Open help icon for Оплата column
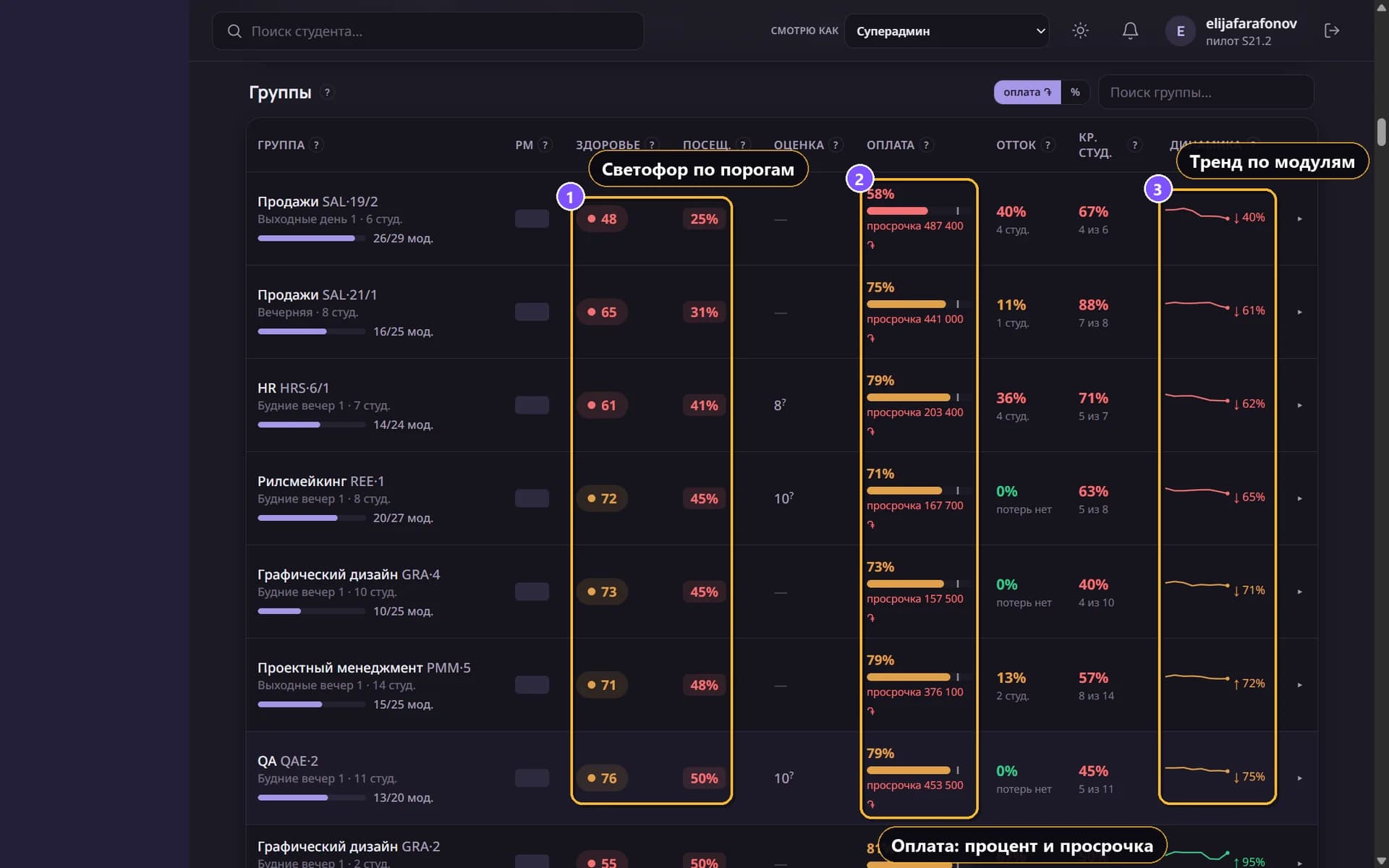1389x868 pixels. (926, 145)
